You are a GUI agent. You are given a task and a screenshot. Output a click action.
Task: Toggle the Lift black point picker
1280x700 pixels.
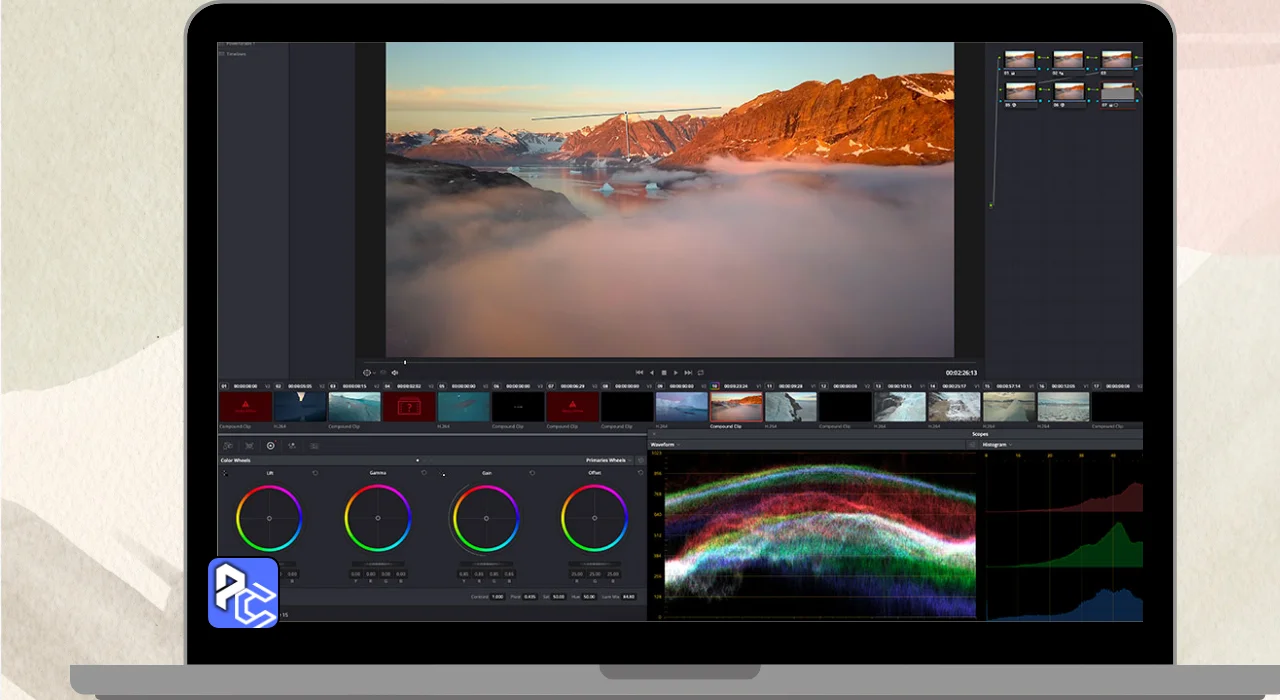225,474
